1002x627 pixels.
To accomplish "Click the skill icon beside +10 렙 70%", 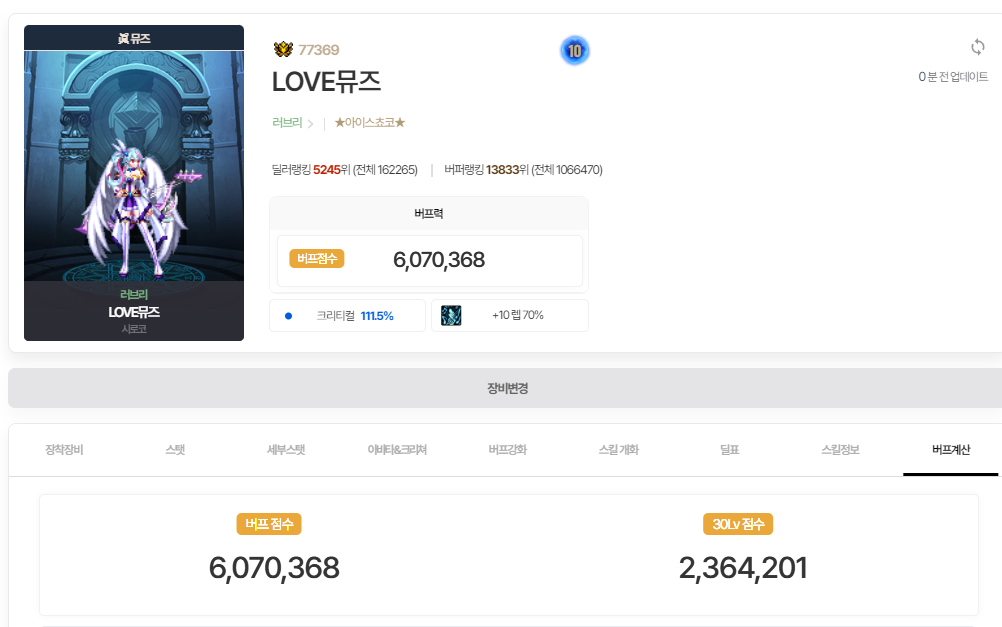I will tap(451, 315).
